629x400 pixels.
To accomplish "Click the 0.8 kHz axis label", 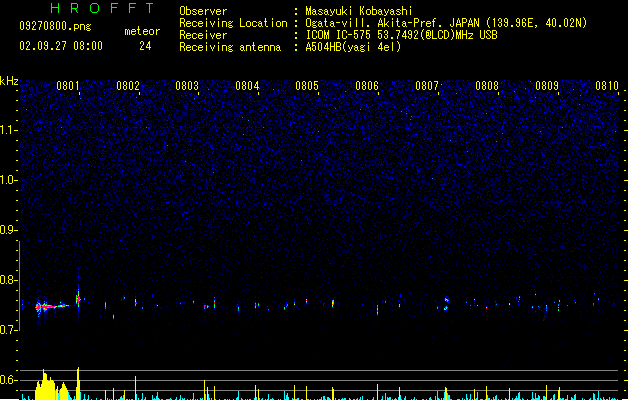I will coord(9,280).
